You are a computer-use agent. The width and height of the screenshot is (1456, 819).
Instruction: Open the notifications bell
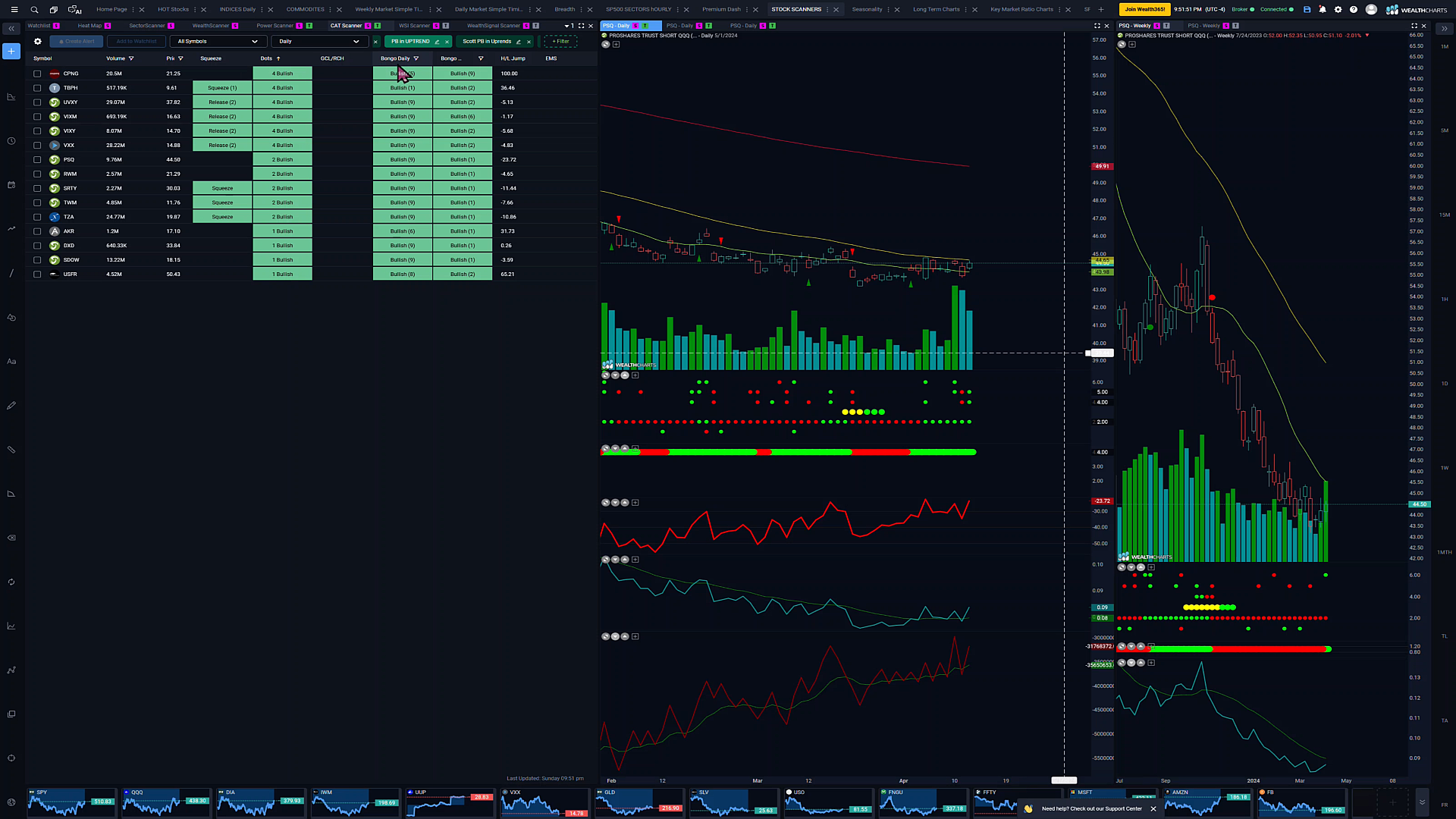(x=1323, y=10)
